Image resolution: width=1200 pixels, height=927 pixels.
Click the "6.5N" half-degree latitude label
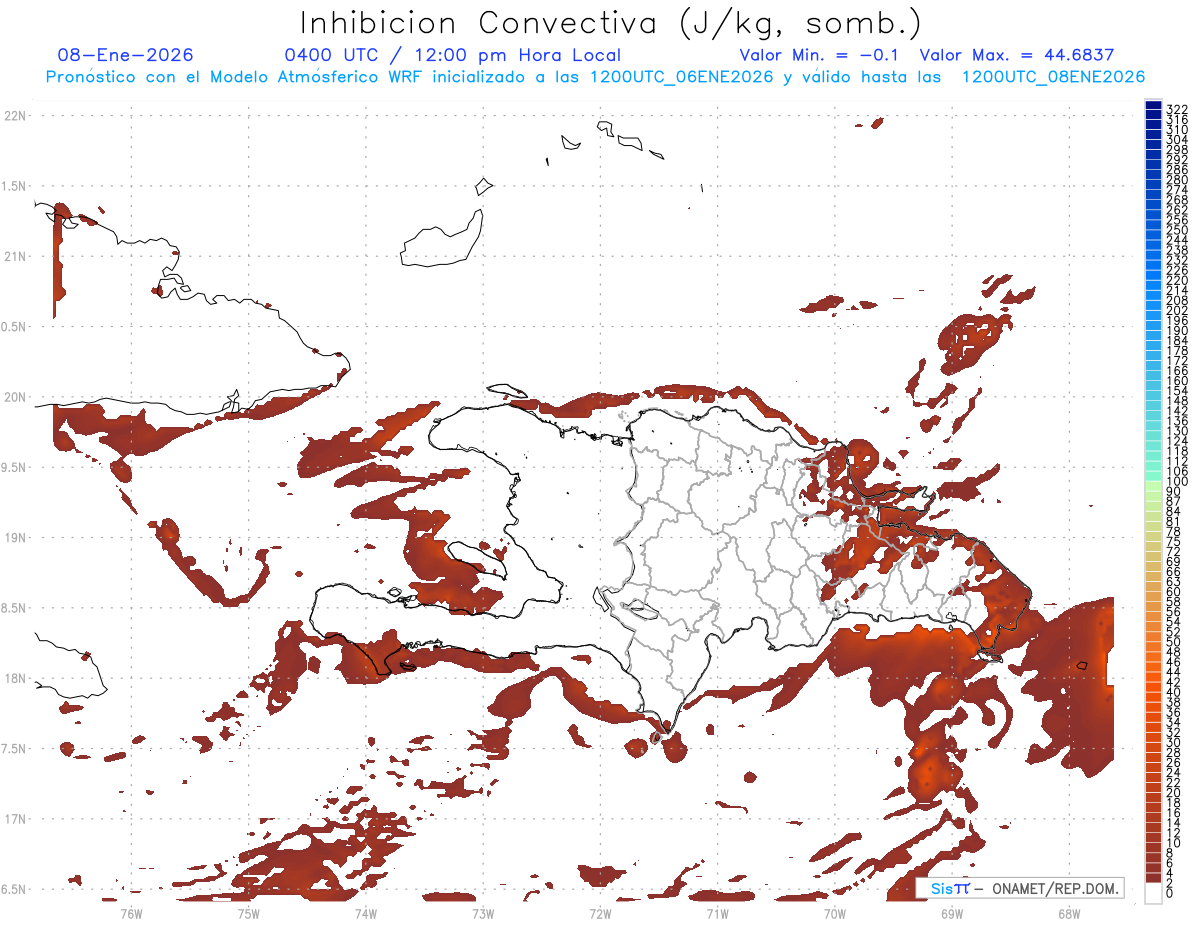pos(14,889)
